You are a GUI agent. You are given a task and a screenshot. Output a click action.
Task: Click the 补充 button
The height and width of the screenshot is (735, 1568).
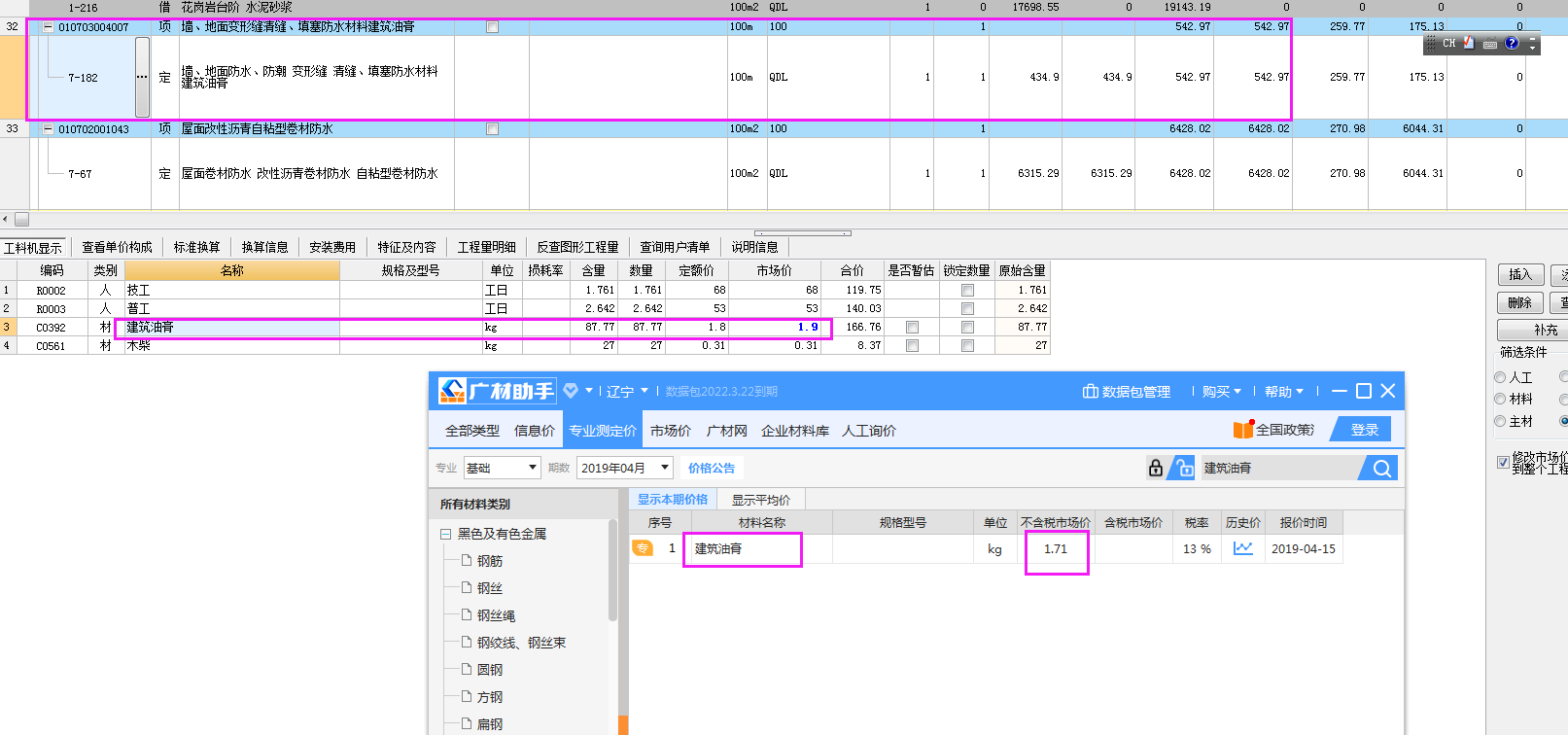(1533, 330)
